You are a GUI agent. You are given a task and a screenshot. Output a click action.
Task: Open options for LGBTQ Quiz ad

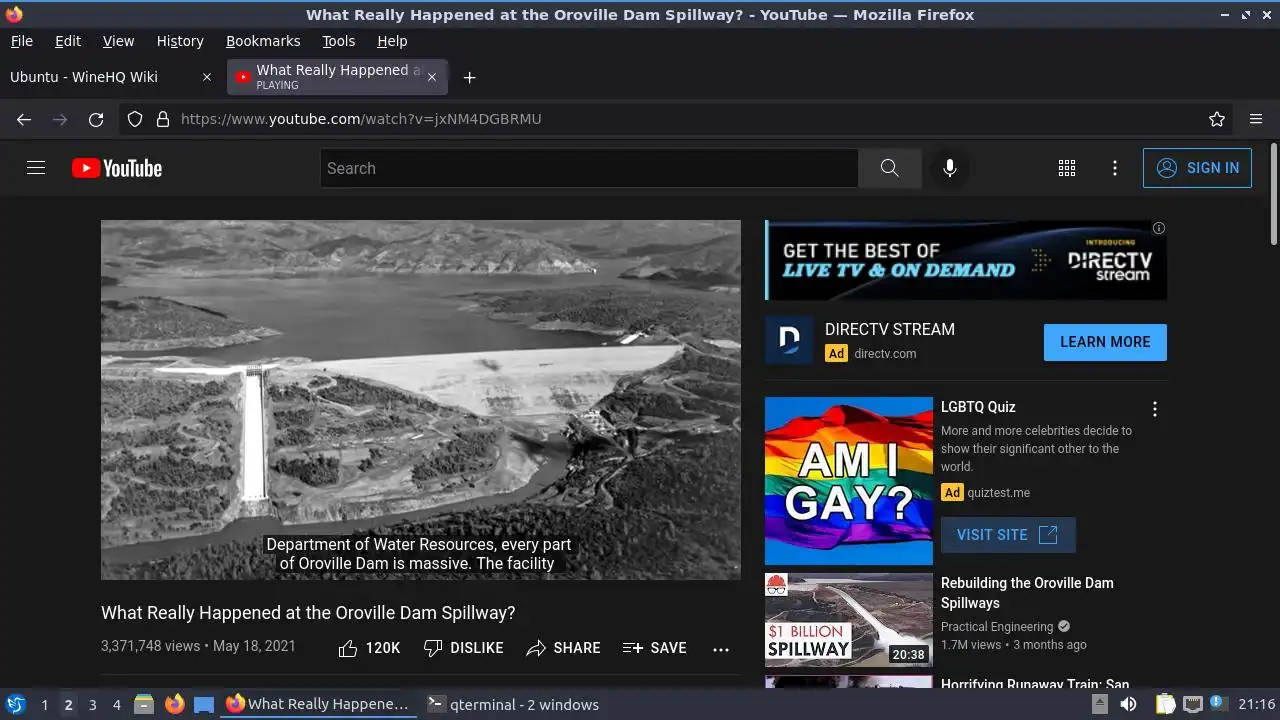coord(1155,409)
